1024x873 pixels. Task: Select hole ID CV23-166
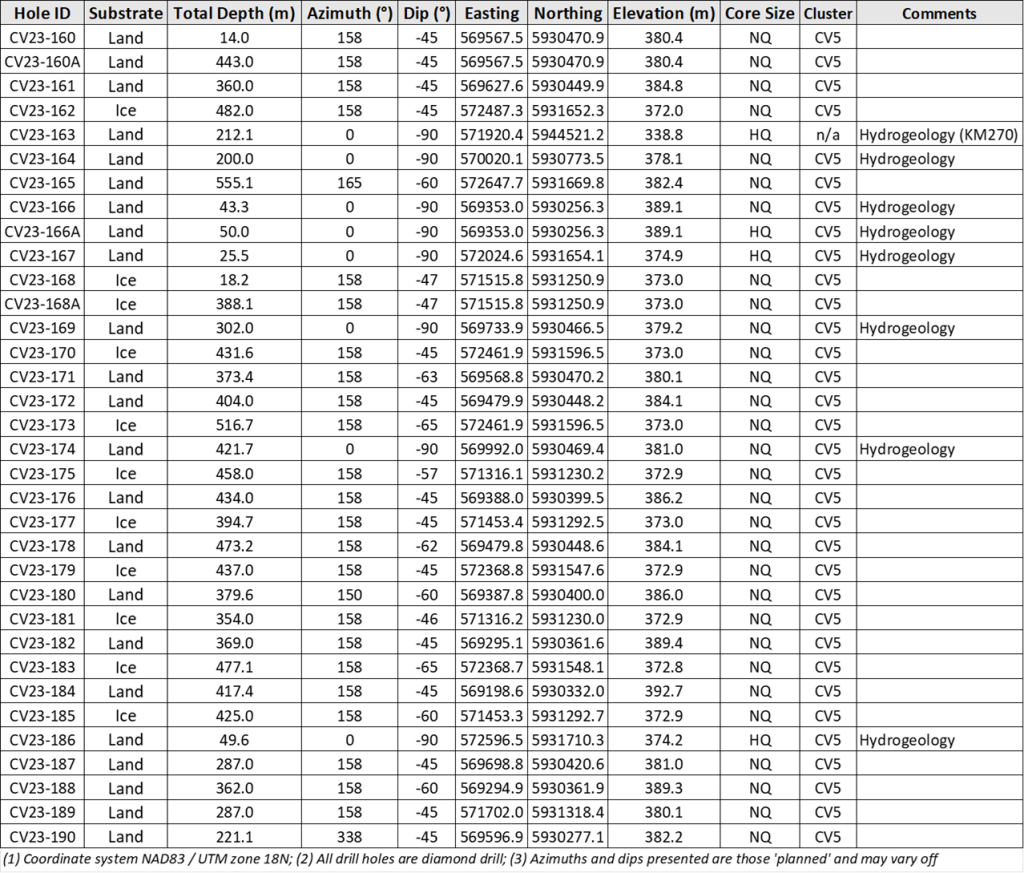[x=42, y=207]
